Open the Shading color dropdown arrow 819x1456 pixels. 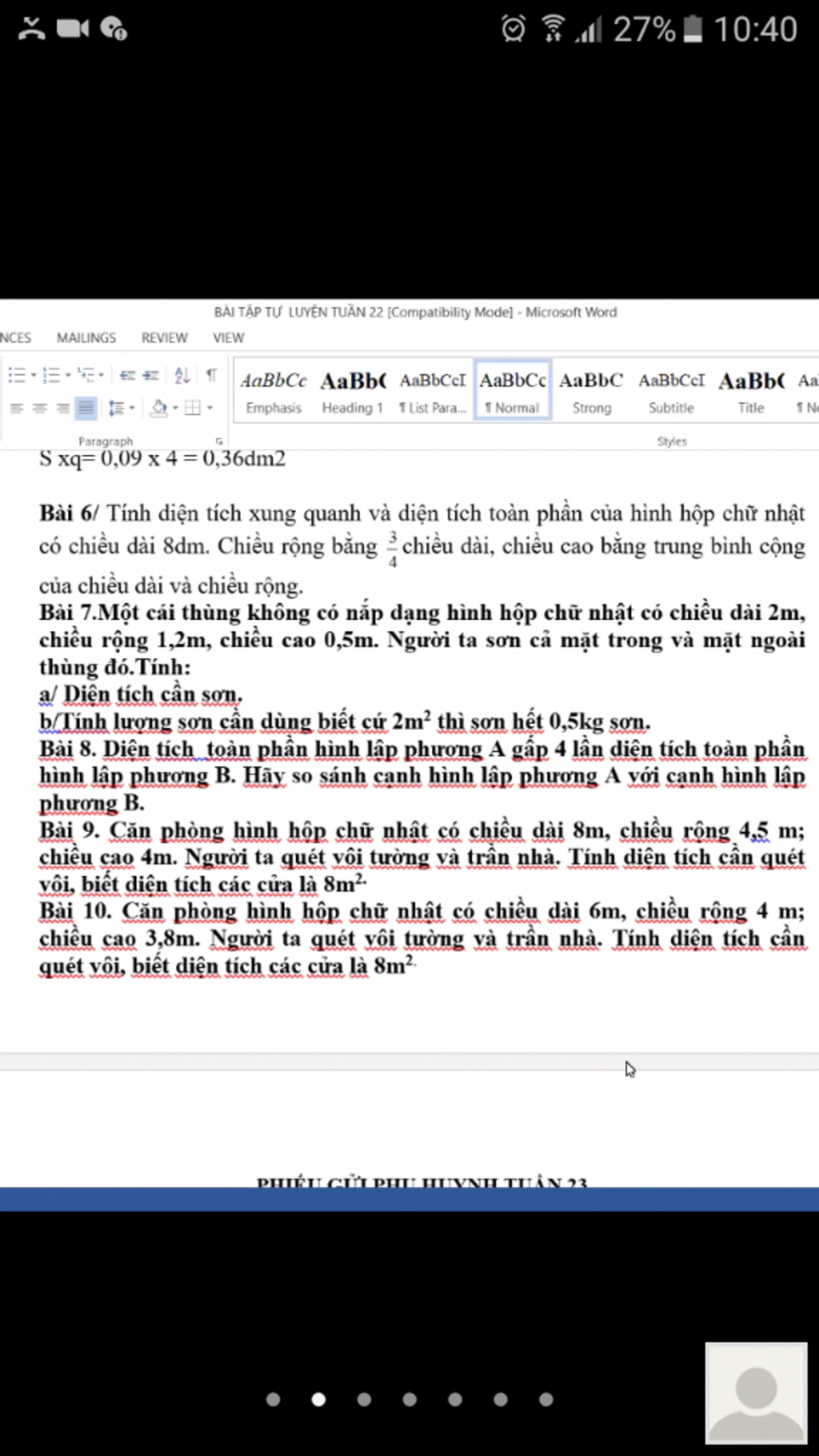coord(175,408)
